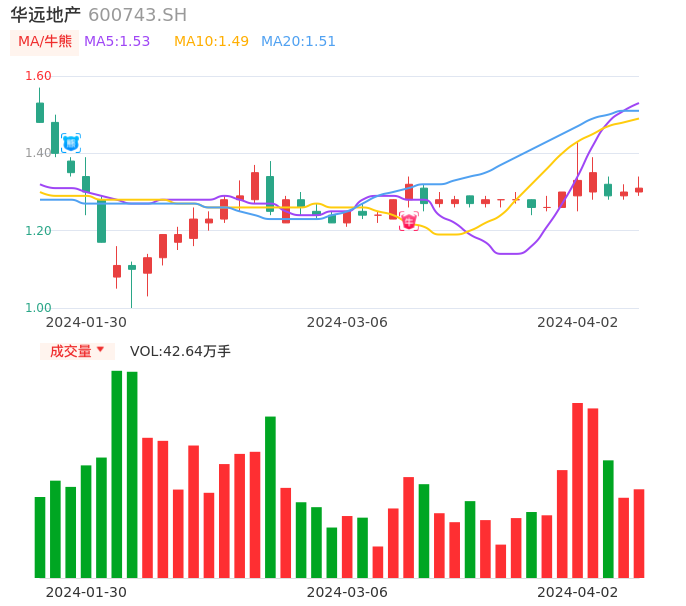
Task: Click the 1.40 price axis label
Action: [38, 153]
